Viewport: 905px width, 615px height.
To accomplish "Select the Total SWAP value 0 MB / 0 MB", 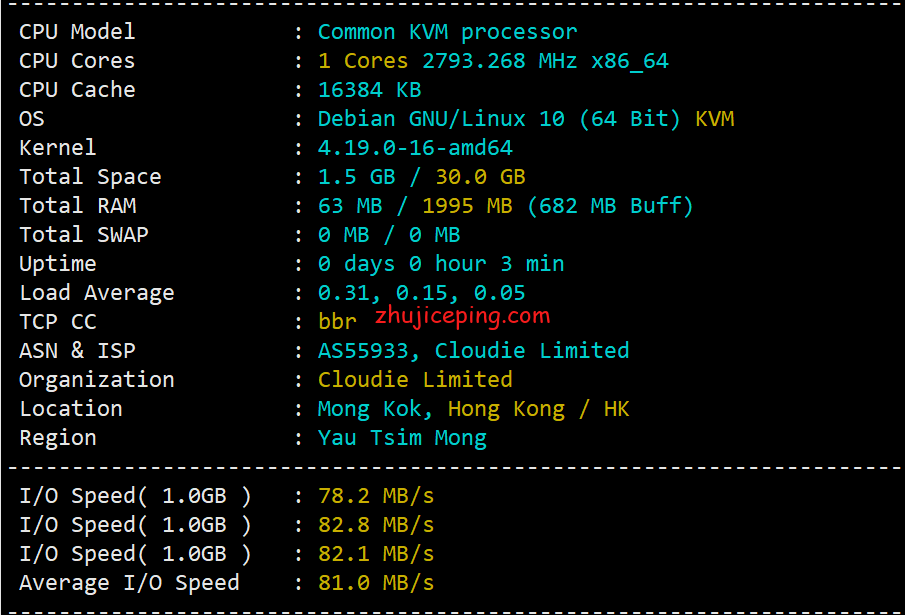I will point(389,235).
